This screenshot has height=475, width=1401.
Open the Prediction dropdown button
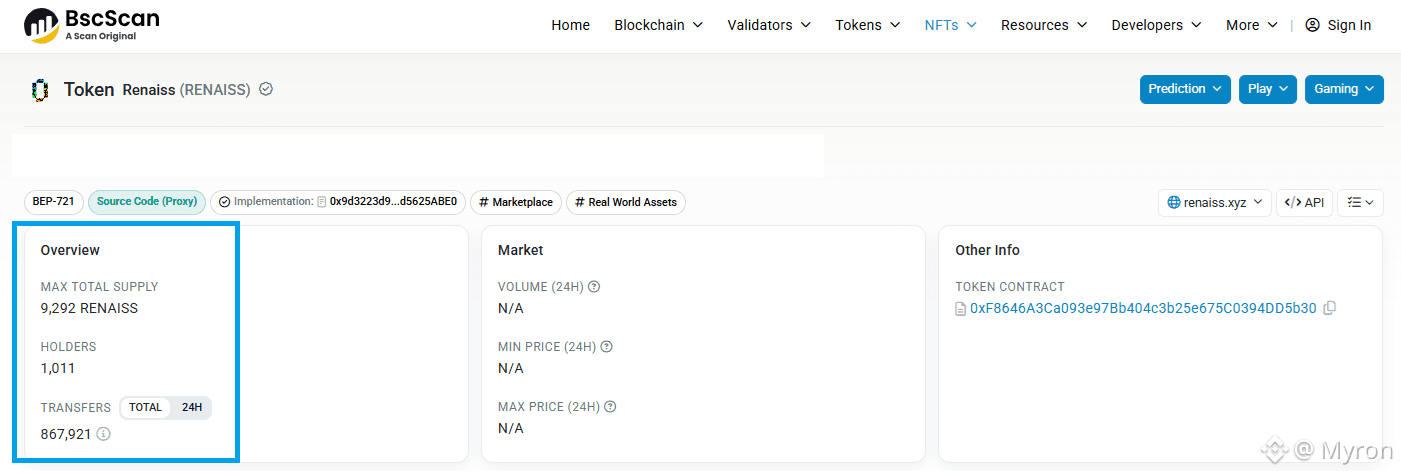click(1185, 89)
